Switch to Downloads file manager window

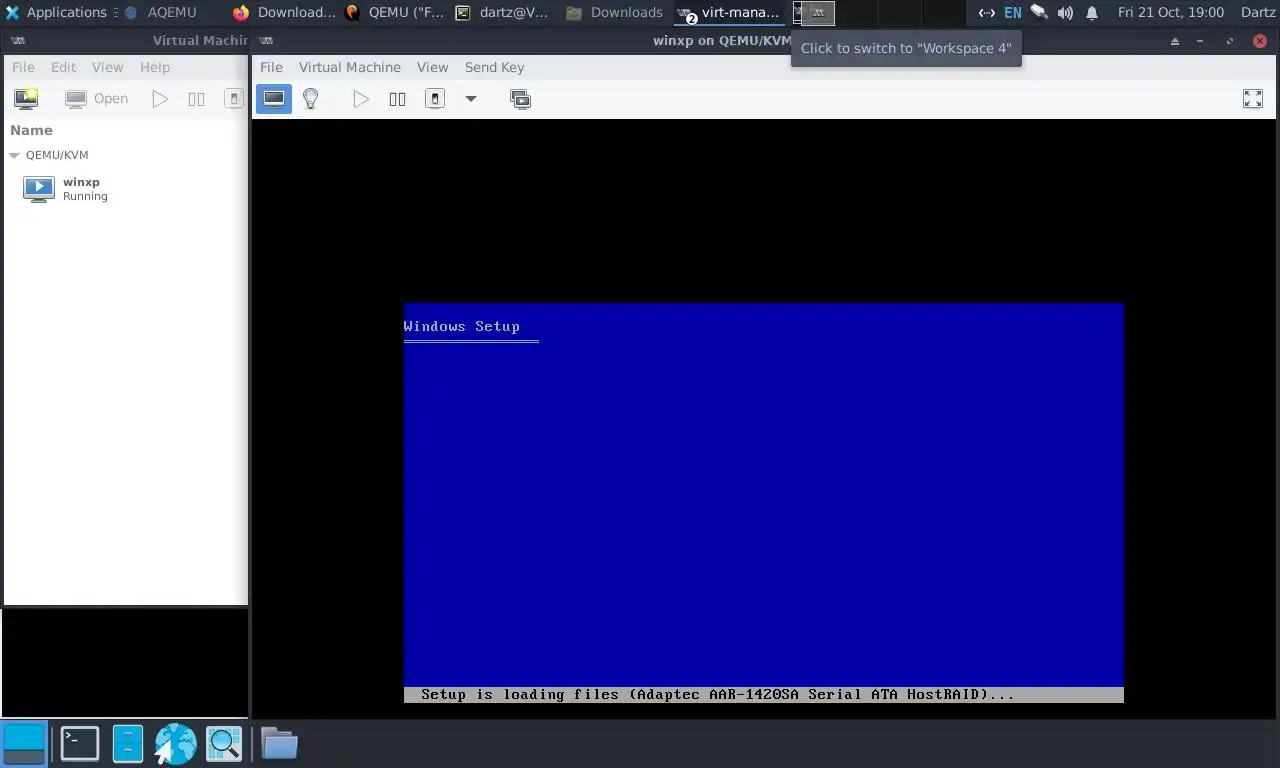coord(614,12)
